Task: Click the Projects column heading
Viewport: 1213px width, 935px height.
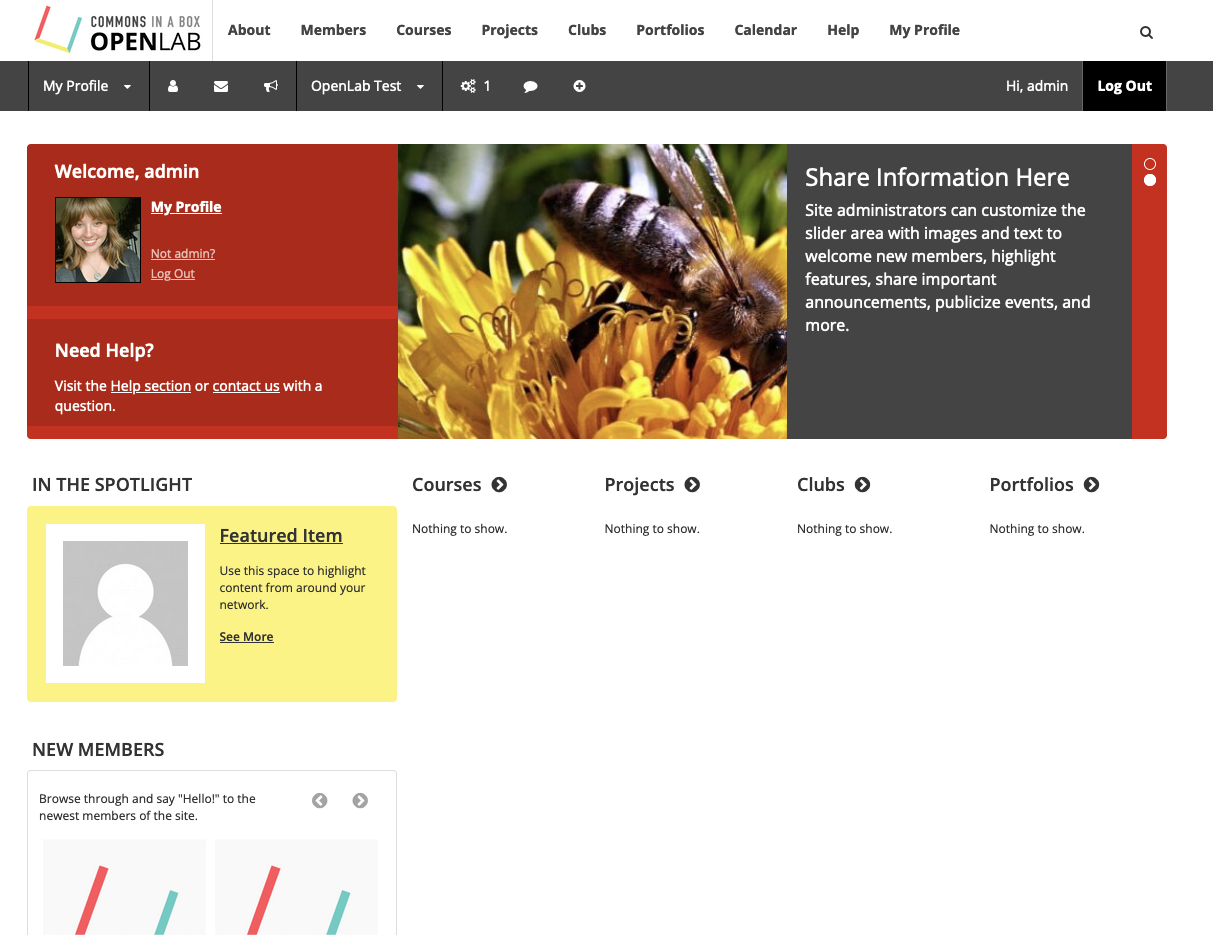Action: pyautogui.click(x=640, y=485)
